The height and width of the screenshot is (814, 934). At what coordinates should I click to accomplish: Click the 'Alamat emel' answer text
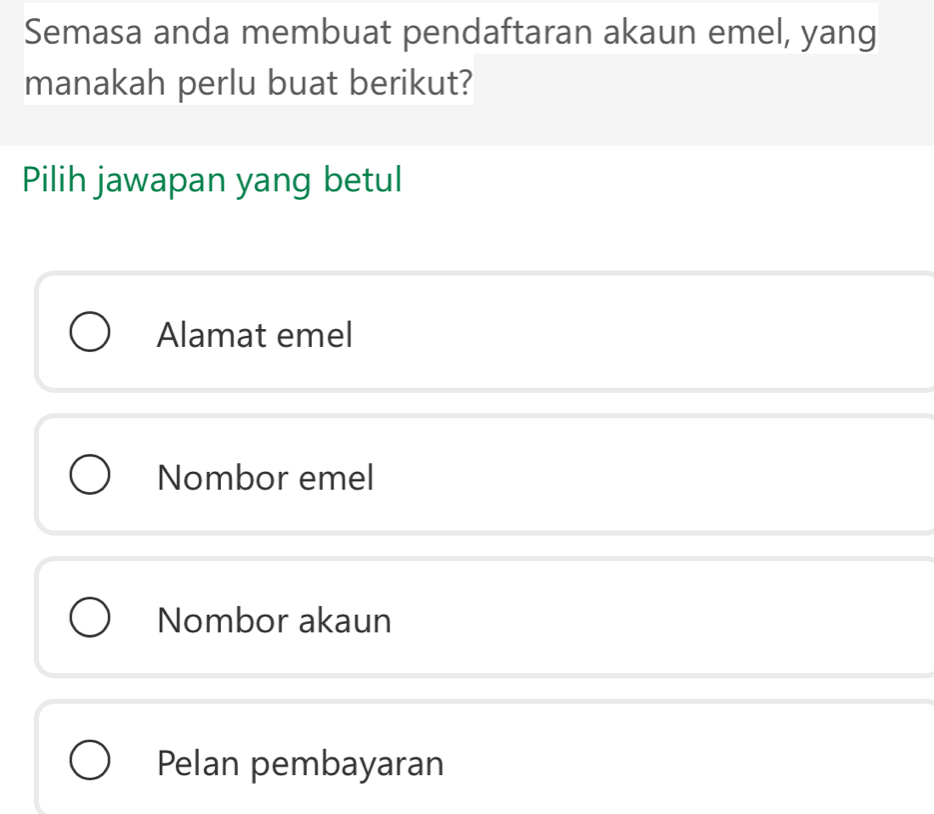point(255,335)
